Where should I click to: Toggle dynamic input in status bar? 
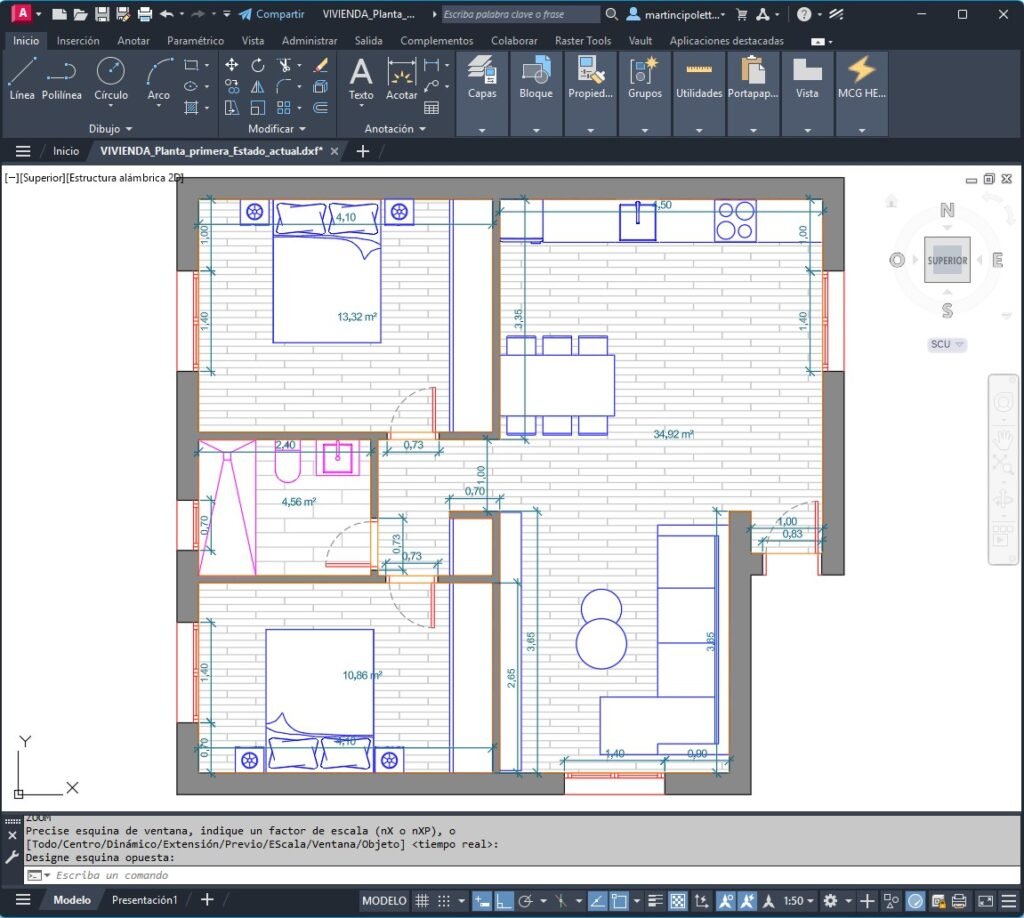tap(482, 901)
